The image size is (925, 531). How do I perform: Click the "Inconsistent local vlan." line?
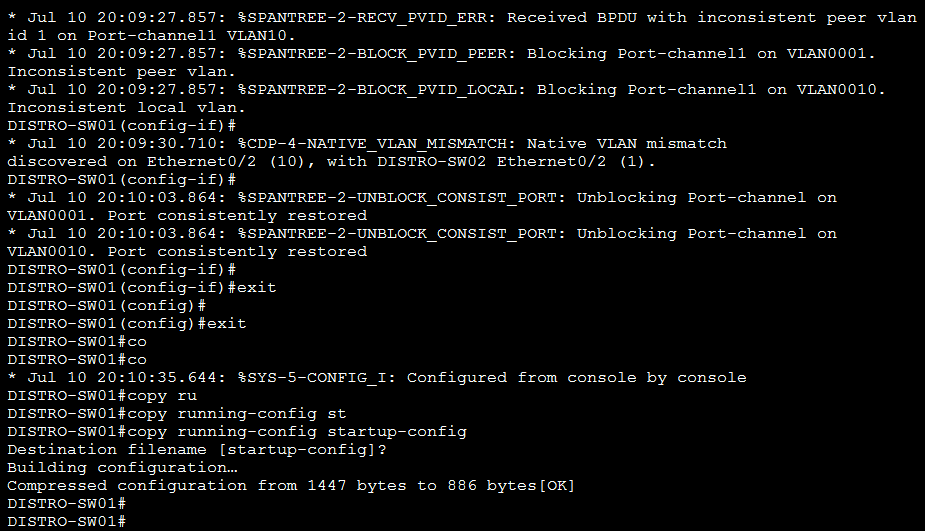pyautogui.click(x=127, y=108)
